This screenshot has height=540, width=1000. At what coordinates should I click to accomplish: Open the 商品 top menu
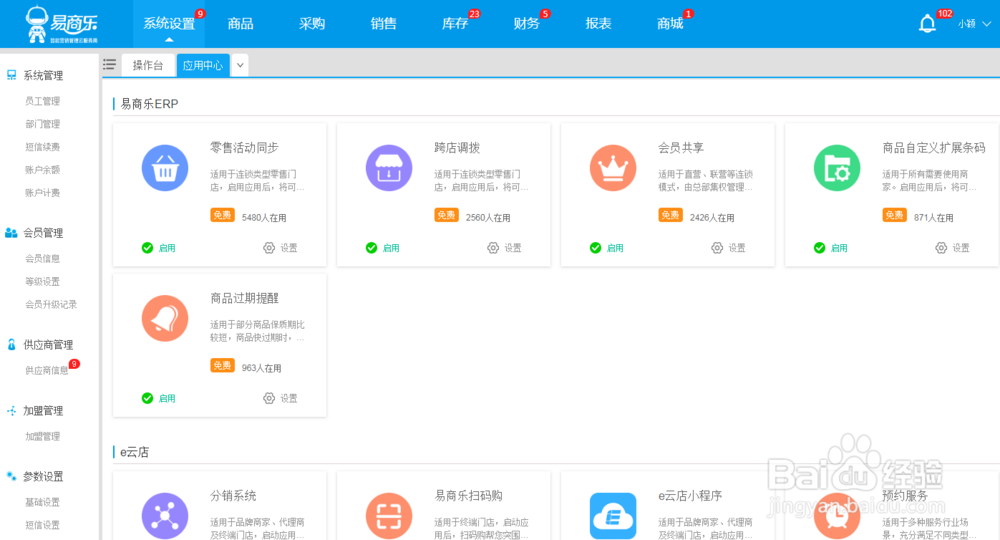[x=240, y=24]
